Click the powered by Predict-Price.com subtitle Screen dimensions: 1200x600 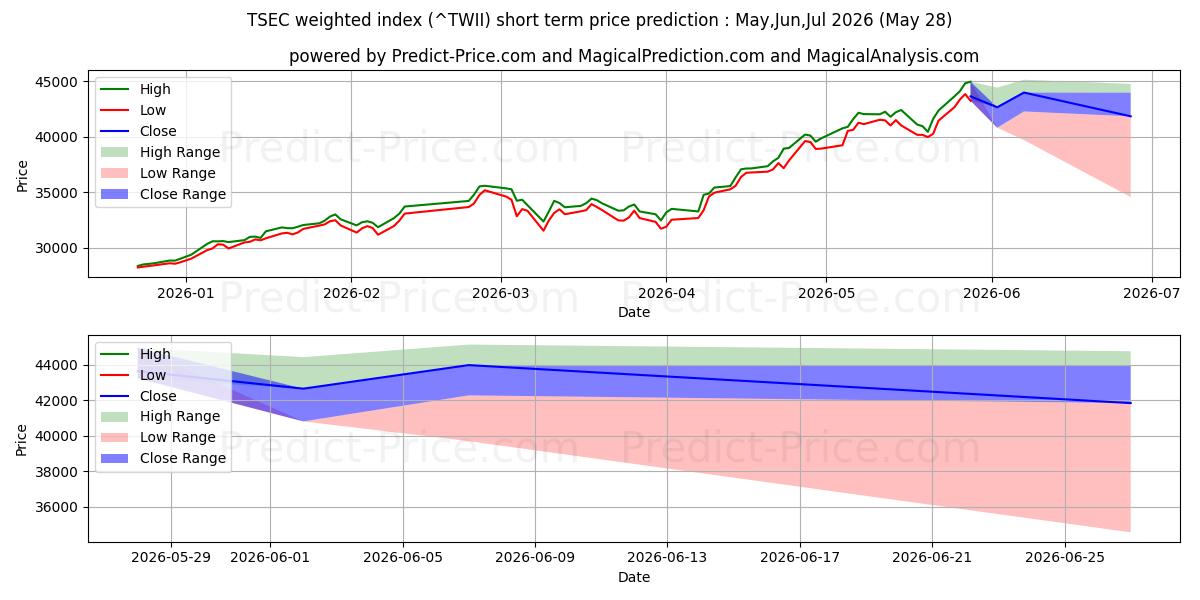point(634,56)
